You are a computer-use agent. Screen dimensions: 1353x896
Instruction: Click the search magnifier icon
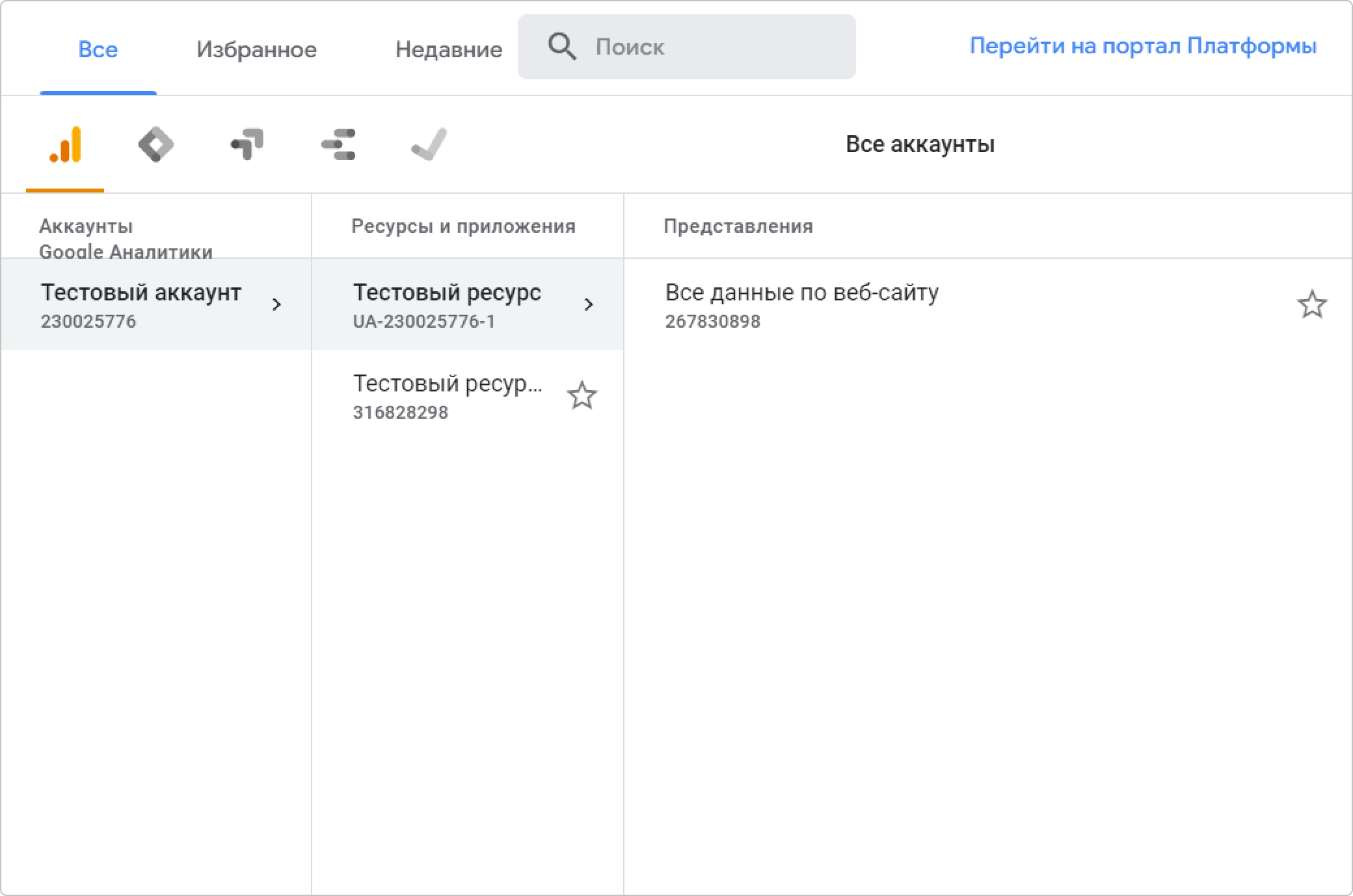click(562, 47)
